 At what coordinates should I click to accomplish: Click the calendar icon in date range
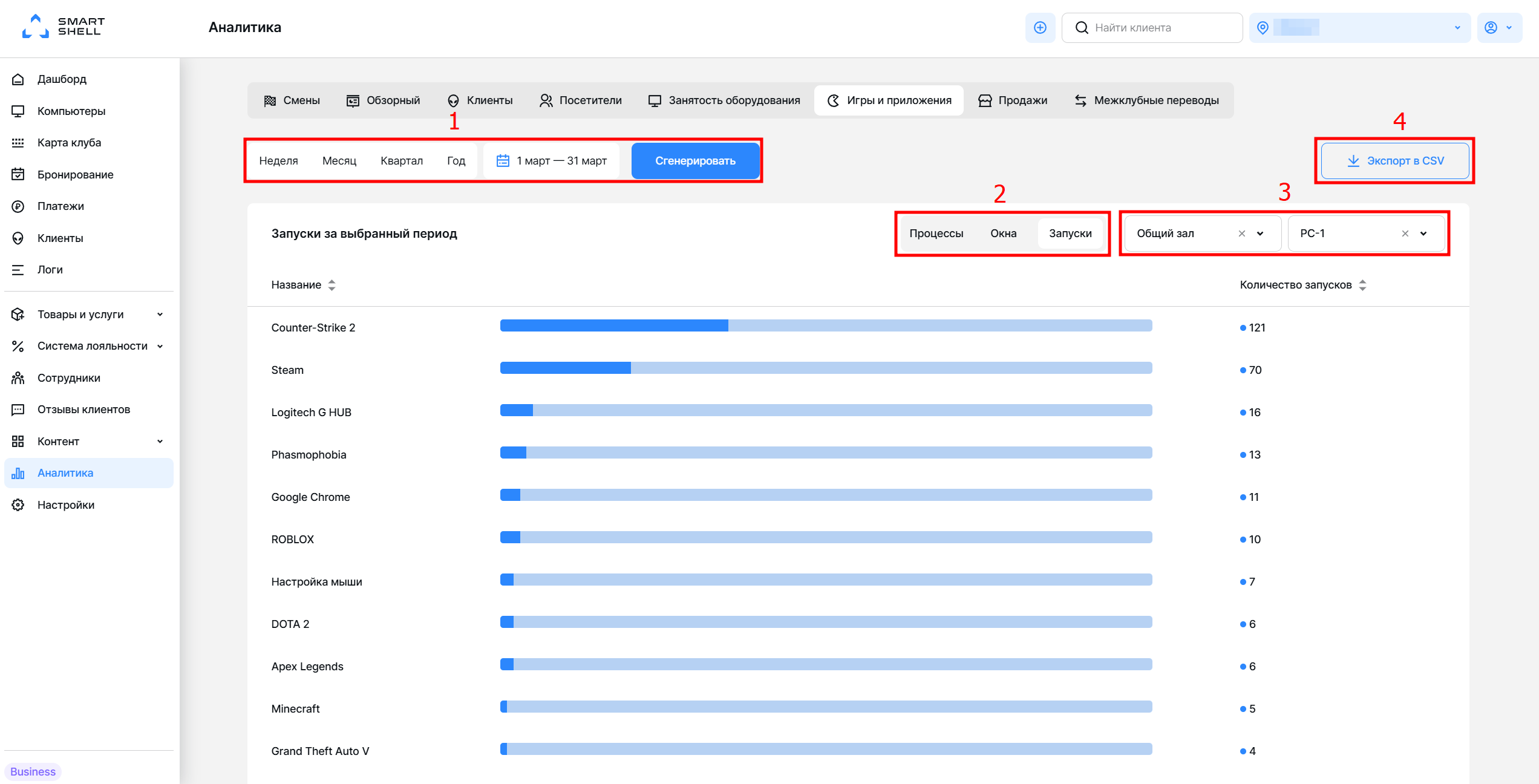point(503,161)
